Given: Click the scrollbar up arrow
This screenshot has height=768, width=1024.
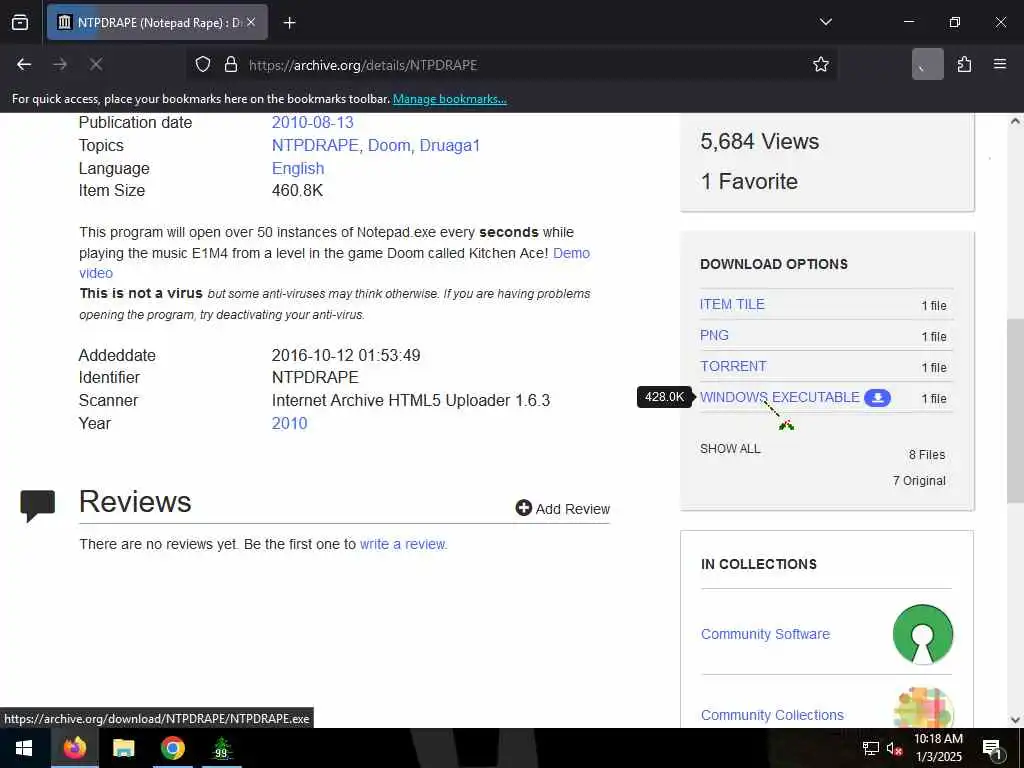Looking at the screenshot, I should pyautogui.click(x=1015, y=121).
